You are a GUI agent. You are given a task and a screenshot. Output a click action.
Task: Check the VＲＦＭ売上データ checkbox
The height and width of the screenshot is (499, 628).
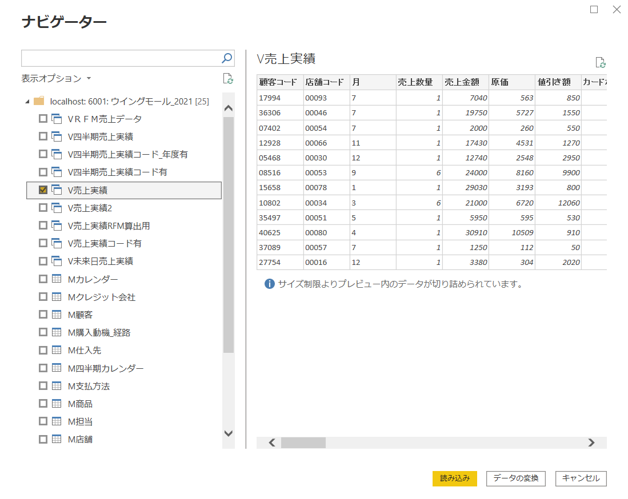(x=43, y=119)
